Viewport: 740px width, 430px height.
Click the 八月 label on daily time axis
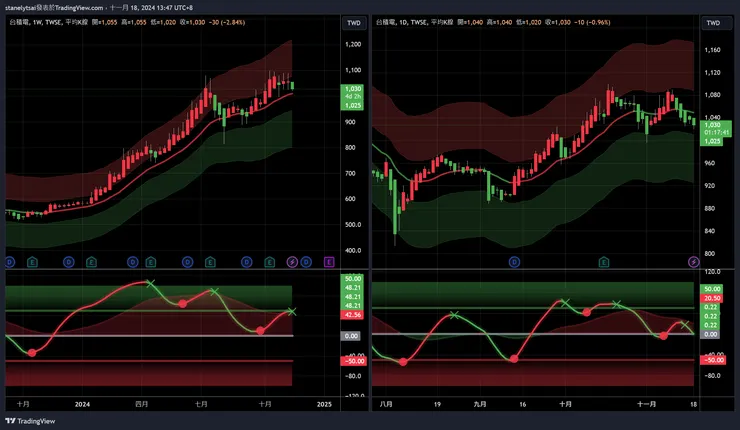pos(386,404)
